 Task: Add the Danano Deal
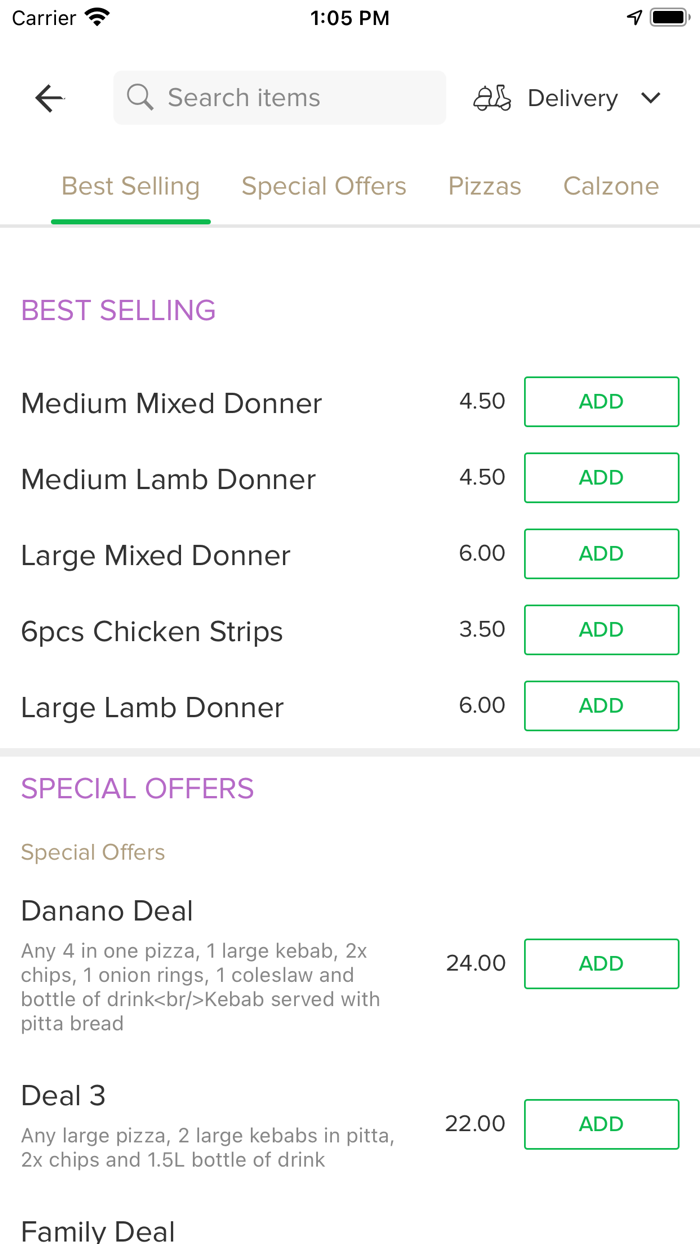pos(601,964)
